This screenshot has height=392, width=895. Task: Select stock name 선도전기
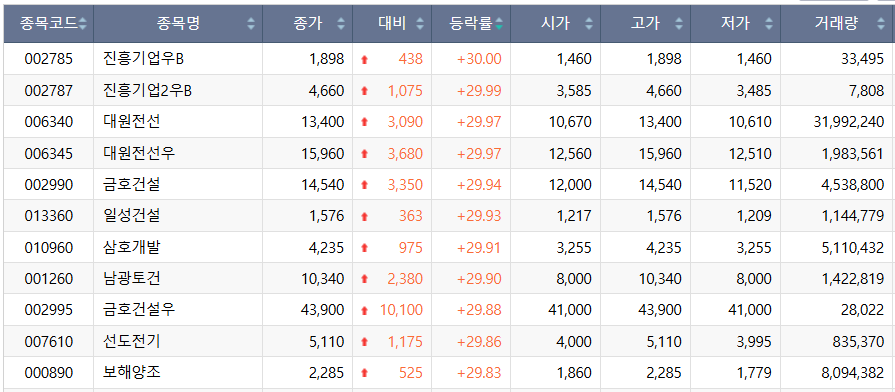point(132,341)
